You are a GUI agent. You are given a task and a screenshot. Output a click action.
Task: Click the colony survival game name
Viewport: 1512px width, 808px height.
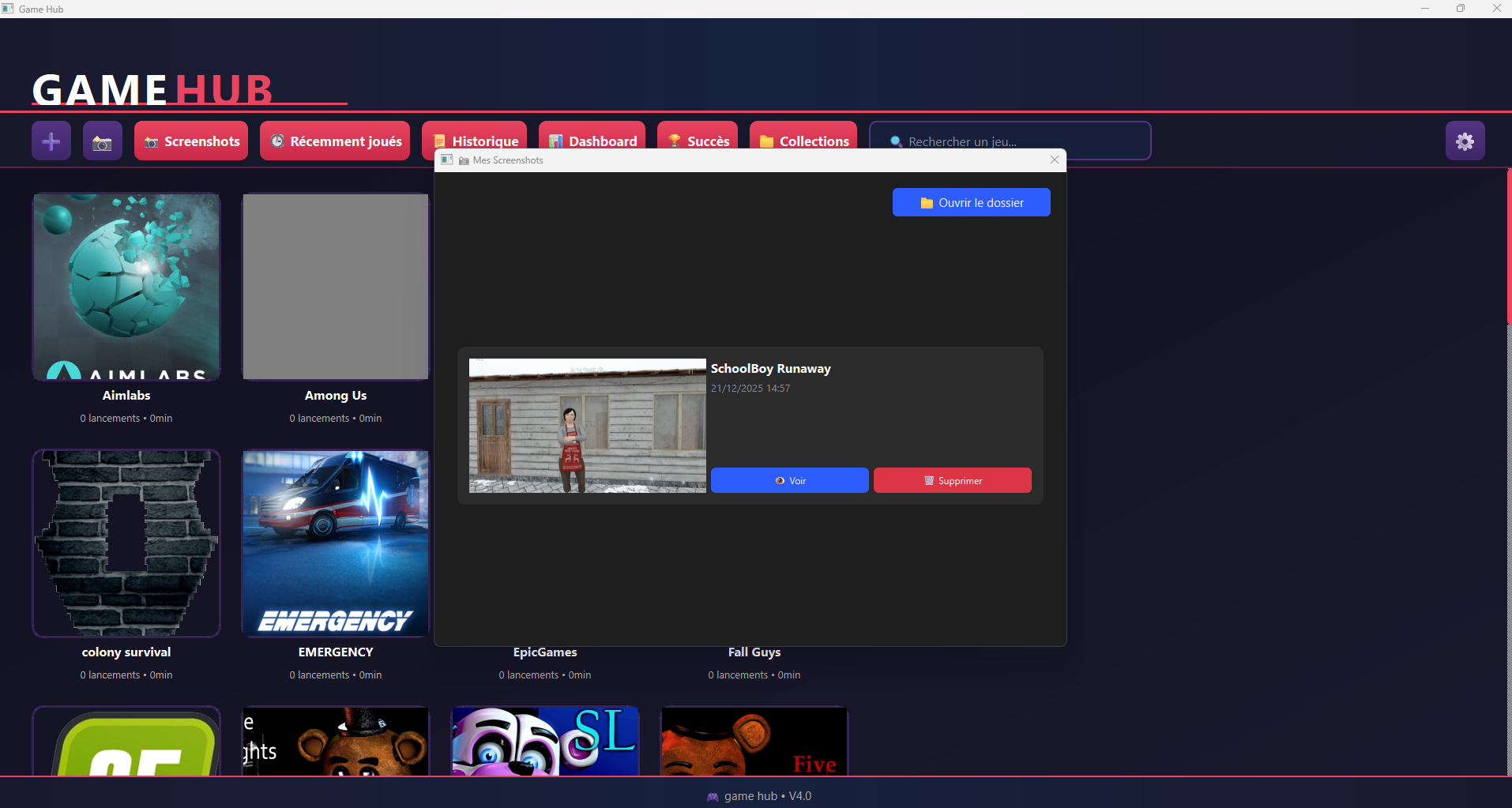click(126, 652)
